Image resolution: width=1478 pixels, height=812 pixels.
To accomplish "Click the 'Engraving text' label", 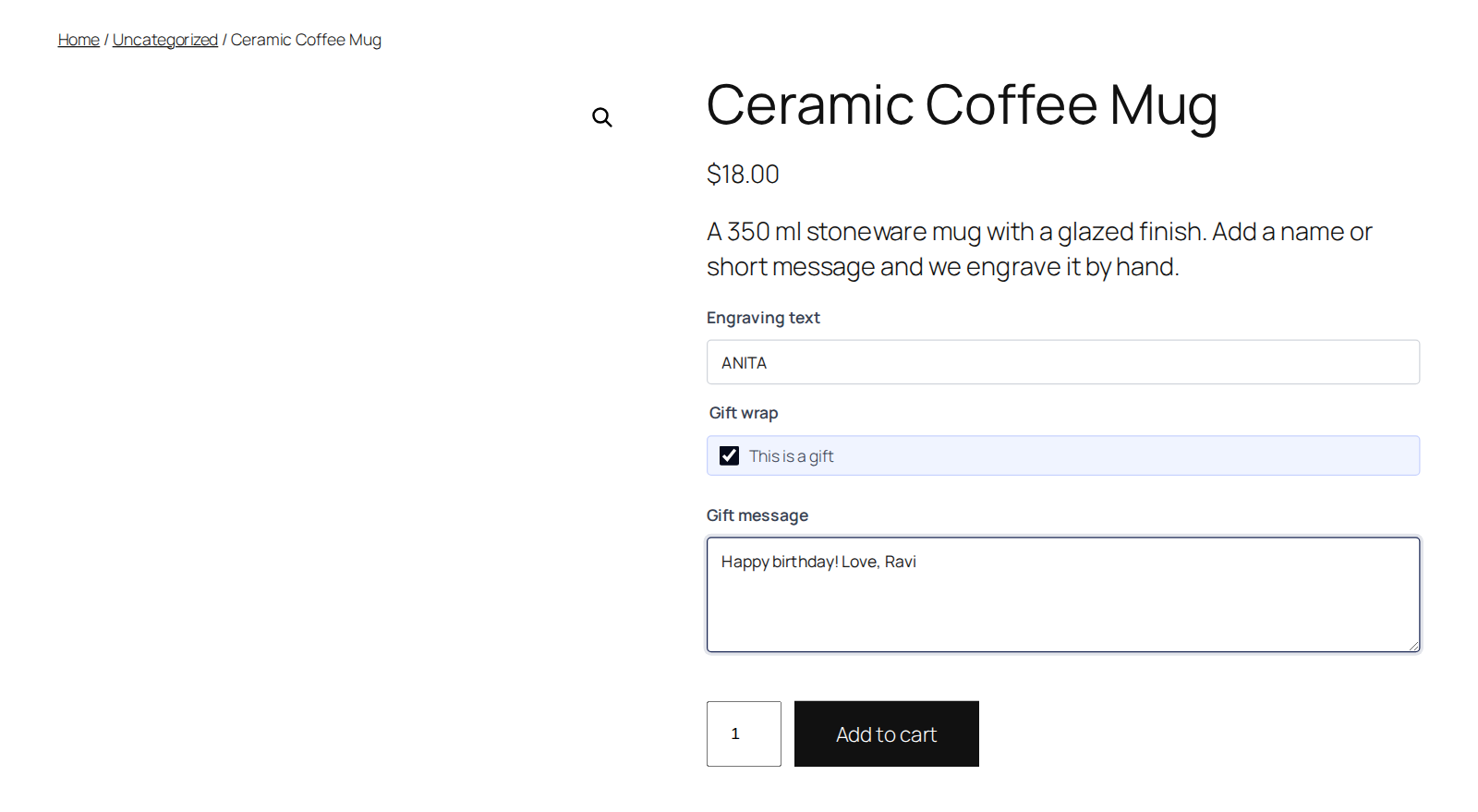I will click(763, 318).
